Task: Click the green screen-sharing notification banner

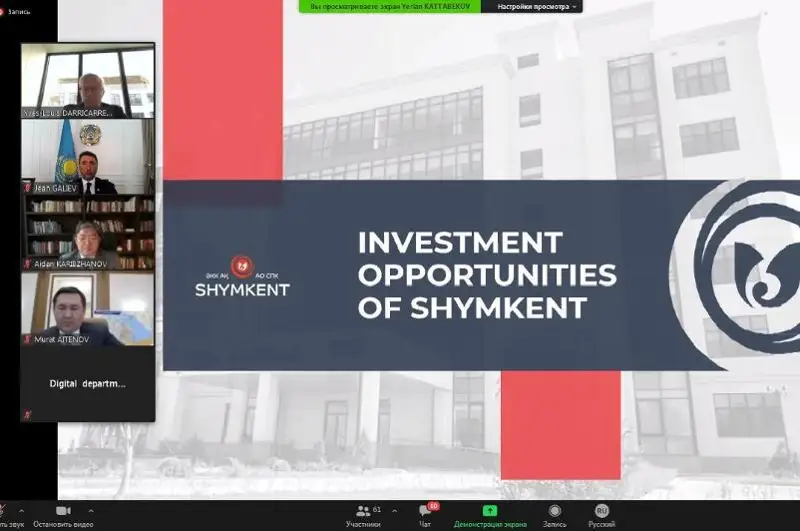Action: (390, 7)
